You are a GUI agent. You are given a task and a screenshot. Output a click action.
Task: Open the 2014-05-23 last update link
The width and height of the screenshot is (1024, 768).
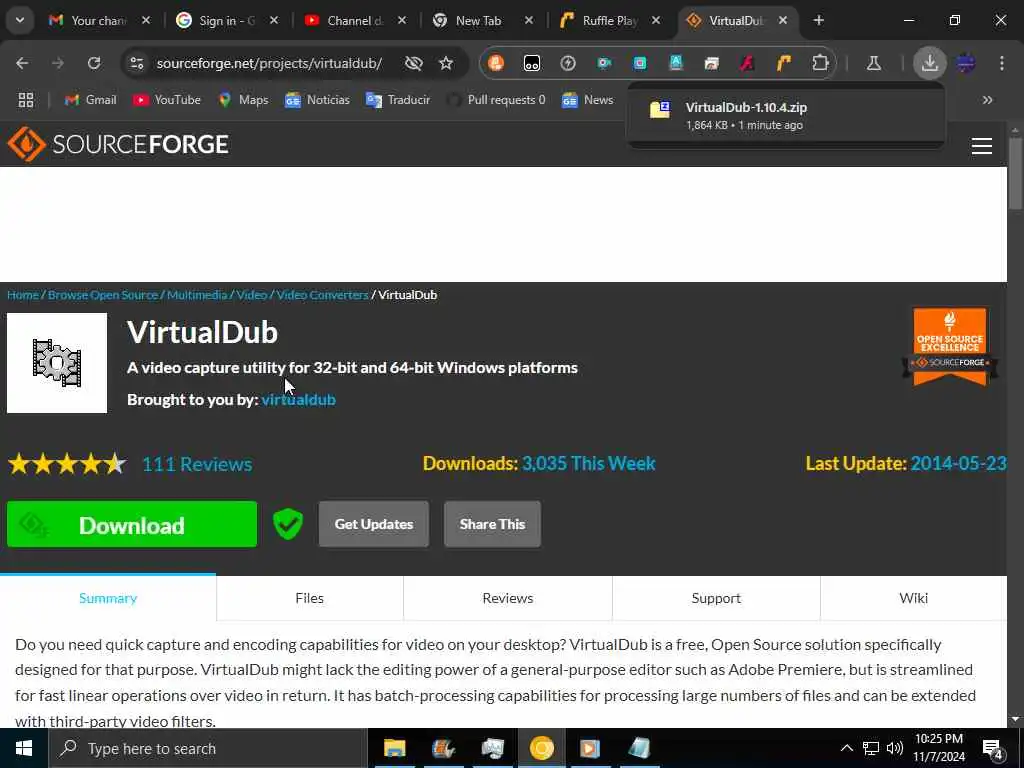(x=958, y=463)
